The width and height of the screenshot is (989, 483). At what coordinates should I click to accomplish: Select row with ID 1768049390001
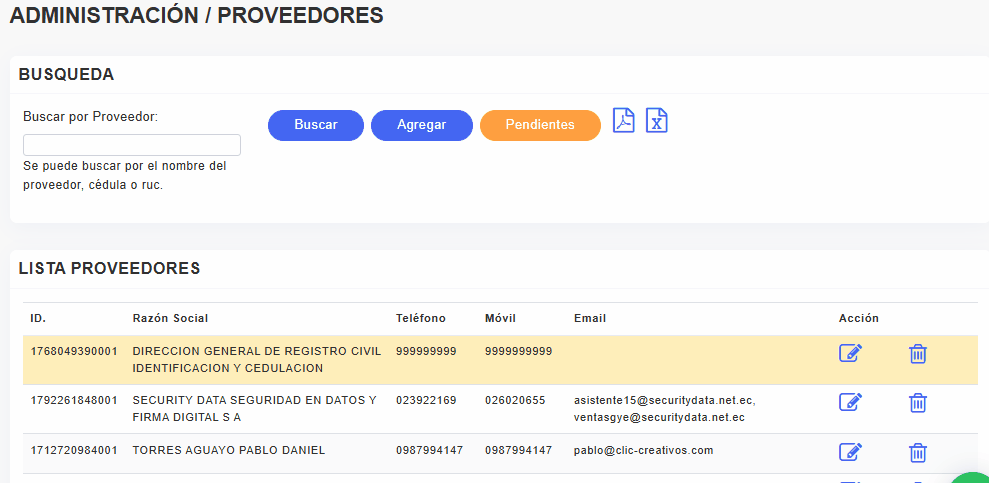point(74,352)
